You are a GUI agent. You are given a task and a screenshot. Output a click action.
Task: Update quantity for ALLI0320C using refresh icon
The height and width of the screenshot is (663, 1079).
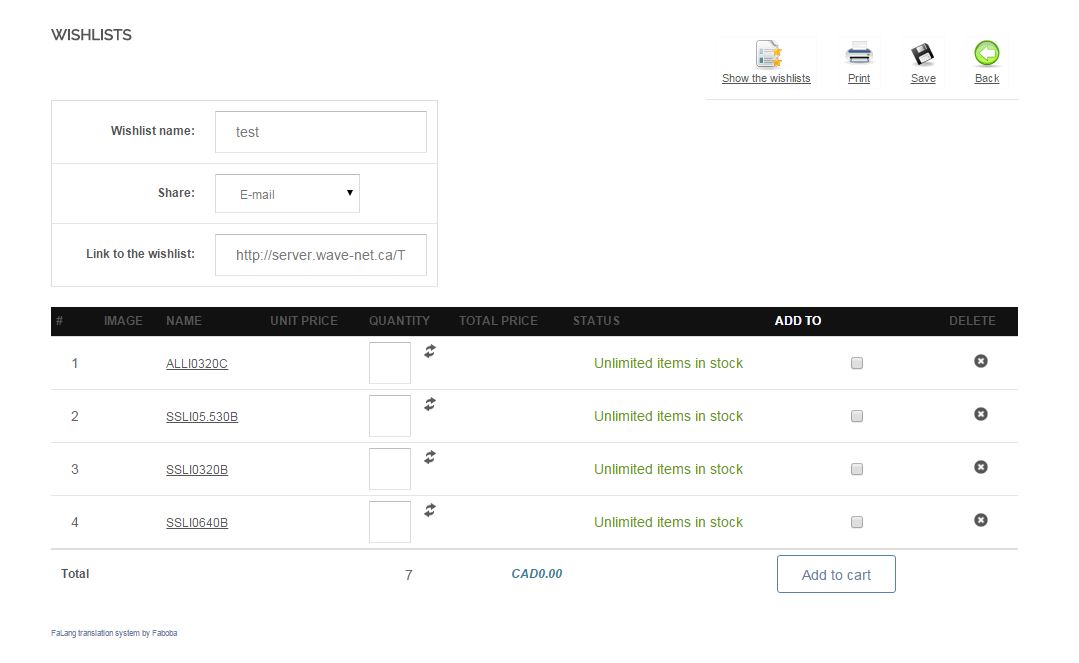[x=430, y=351]
